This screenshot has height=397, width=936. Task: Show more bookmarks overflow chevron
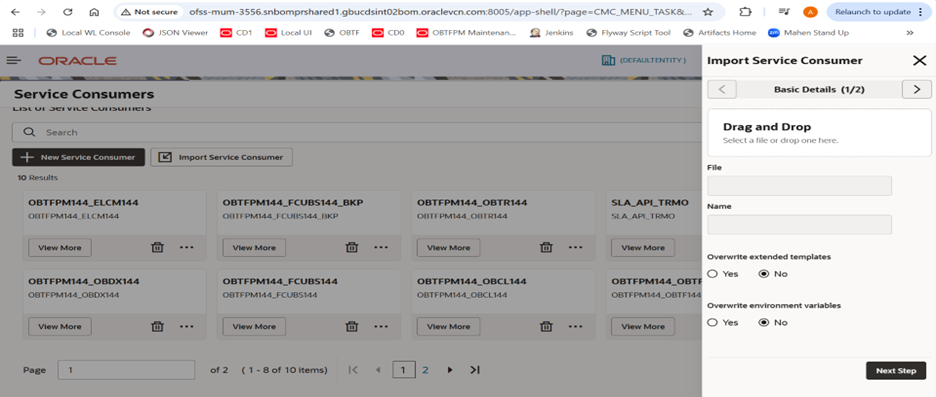click(910, 33)
